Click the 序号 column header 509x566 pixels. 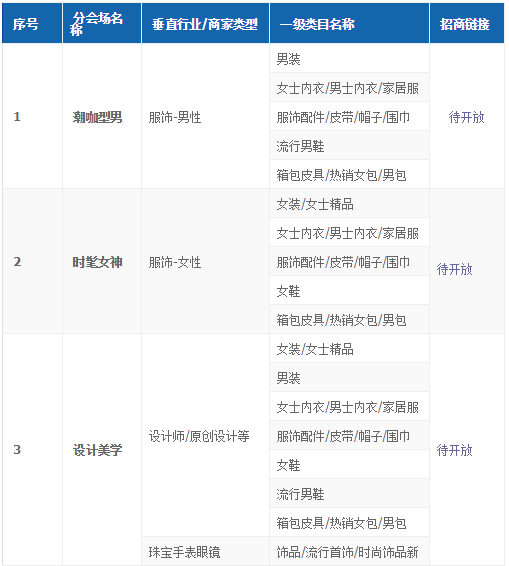point(32,23)
